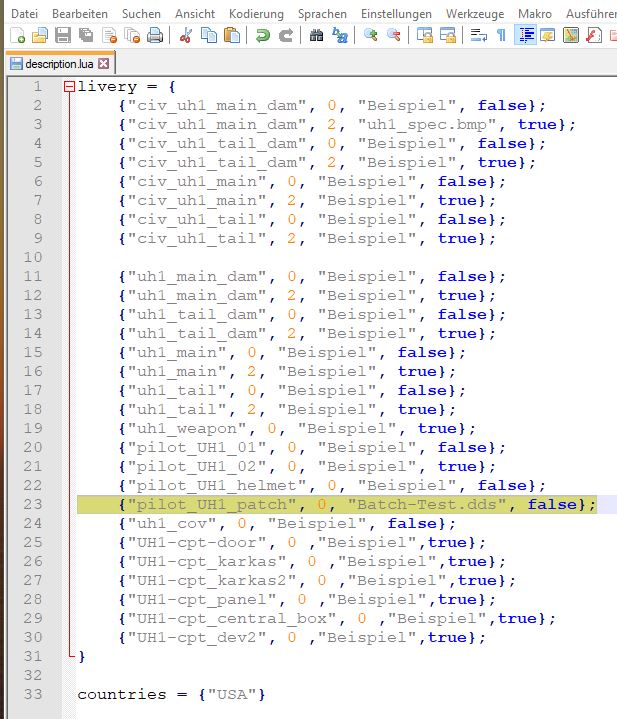The image size is (617, 719).
Task: Zoom out with magnifier minus icon
Action: 394,35
